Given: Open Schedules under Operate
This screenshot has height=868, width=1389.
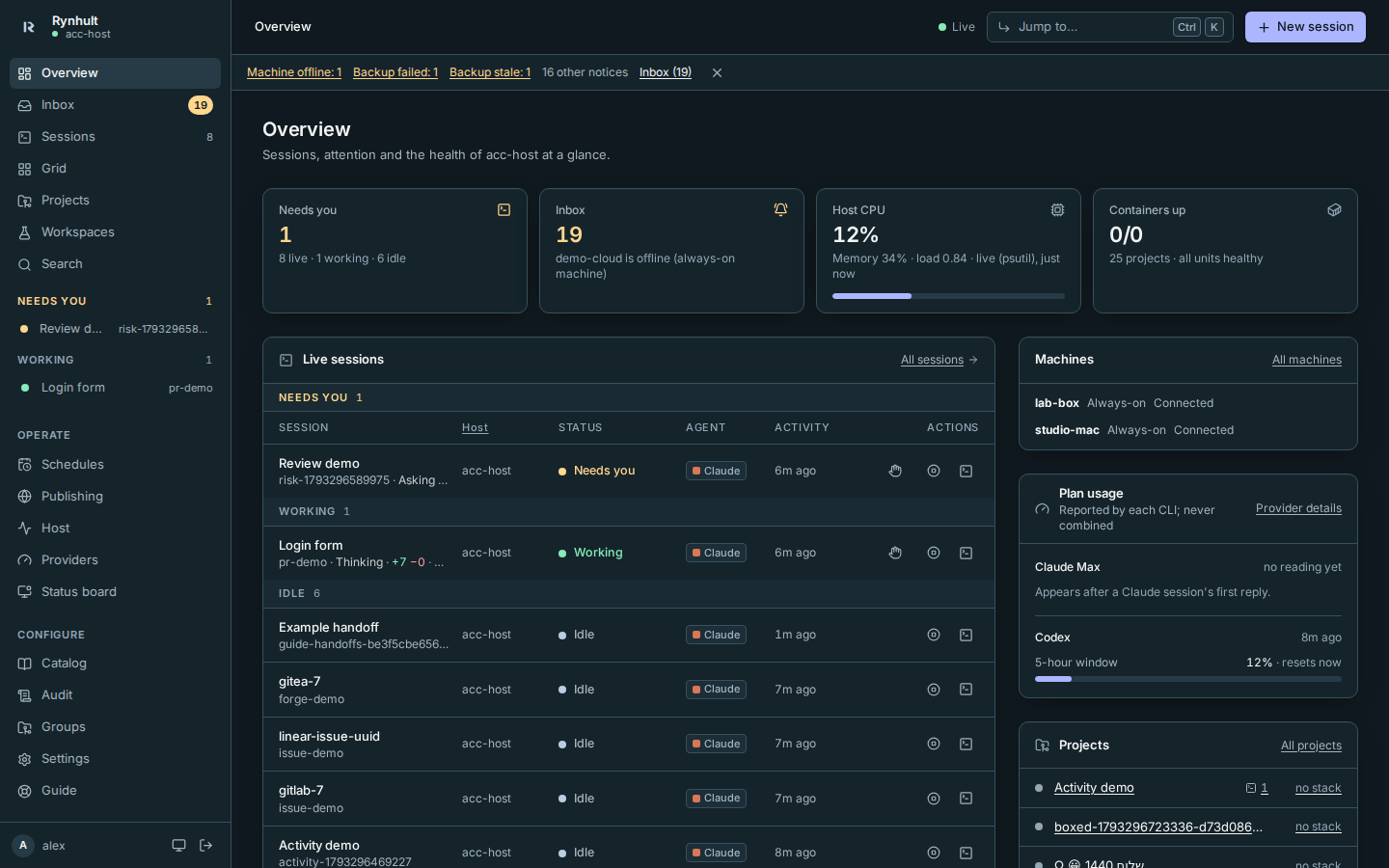Looking at the screenshot, I should [x=115, y=465].
